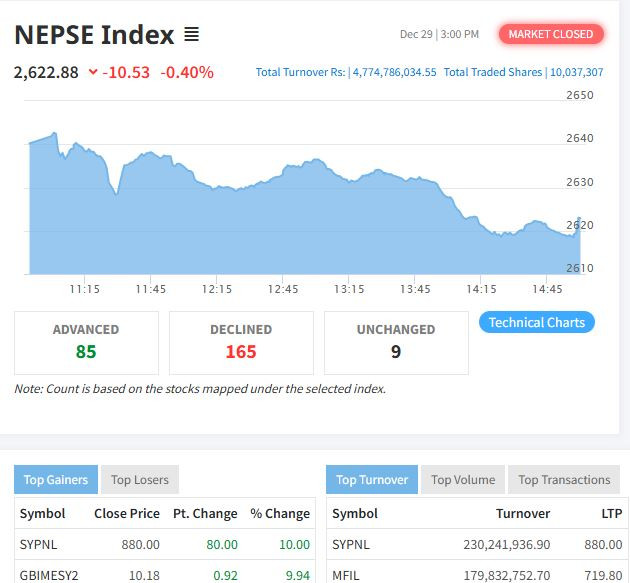This screenshot has height=583, width=630.
Task: Click the Declined count box showing 165
Action: 241,342
